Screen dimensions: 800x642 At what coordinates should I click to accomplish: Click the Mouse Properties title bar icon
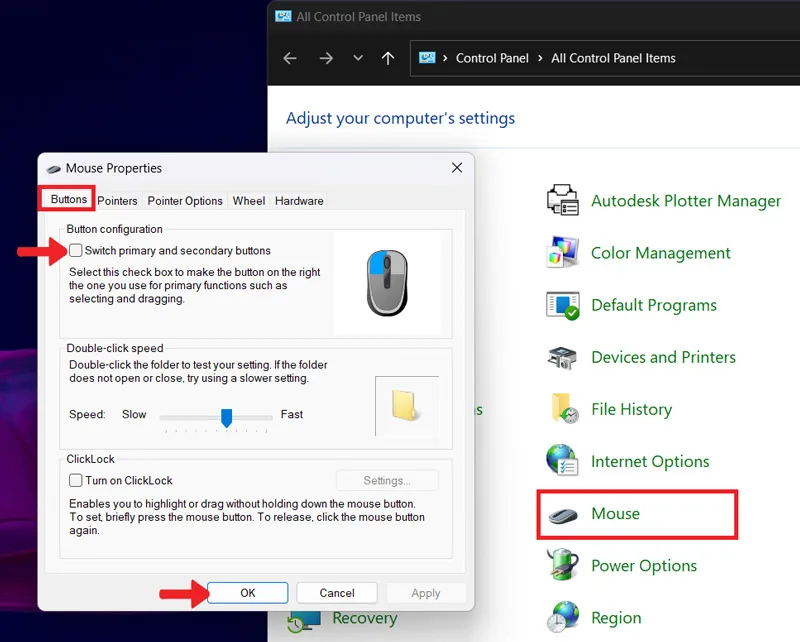click(54, 169)
